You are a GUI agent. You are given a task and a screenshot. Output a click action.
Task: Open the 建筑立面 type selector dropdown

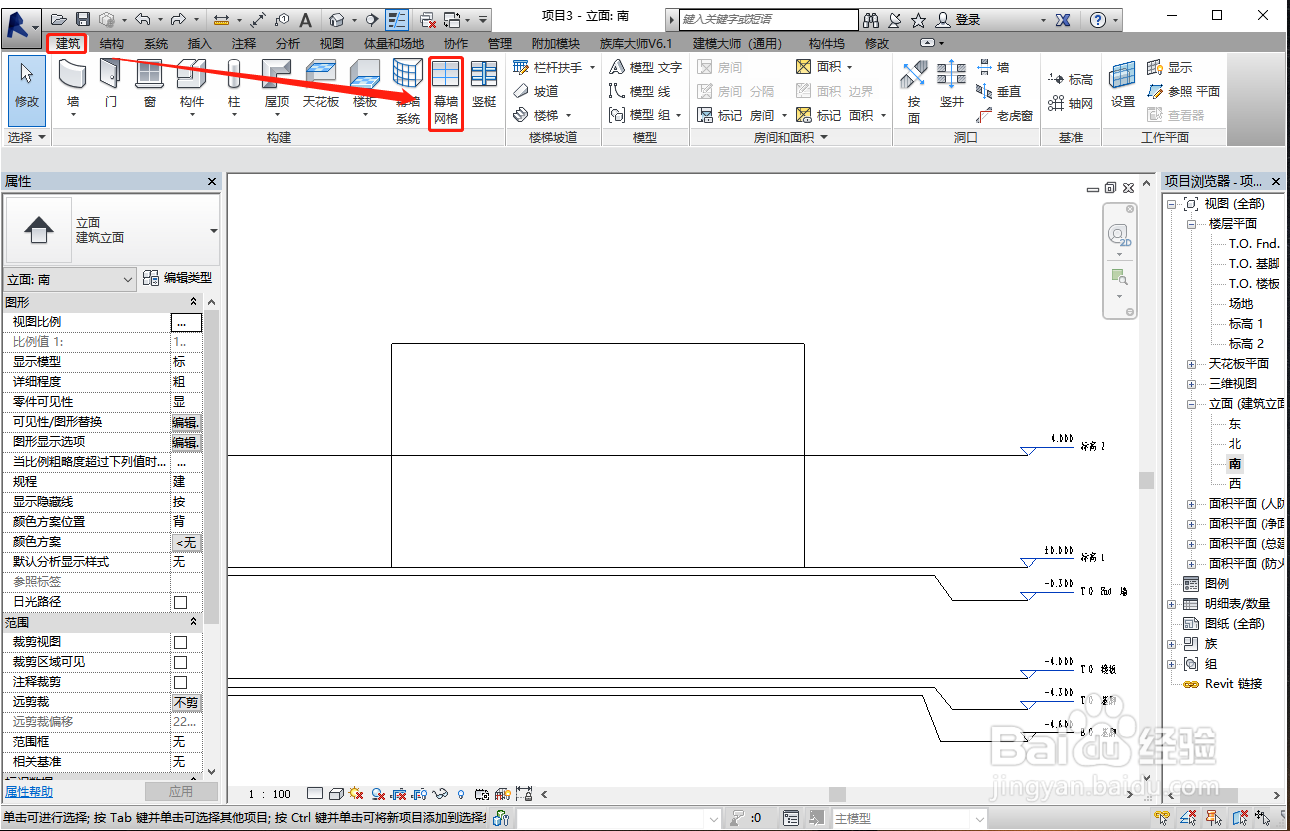[214, 231]
